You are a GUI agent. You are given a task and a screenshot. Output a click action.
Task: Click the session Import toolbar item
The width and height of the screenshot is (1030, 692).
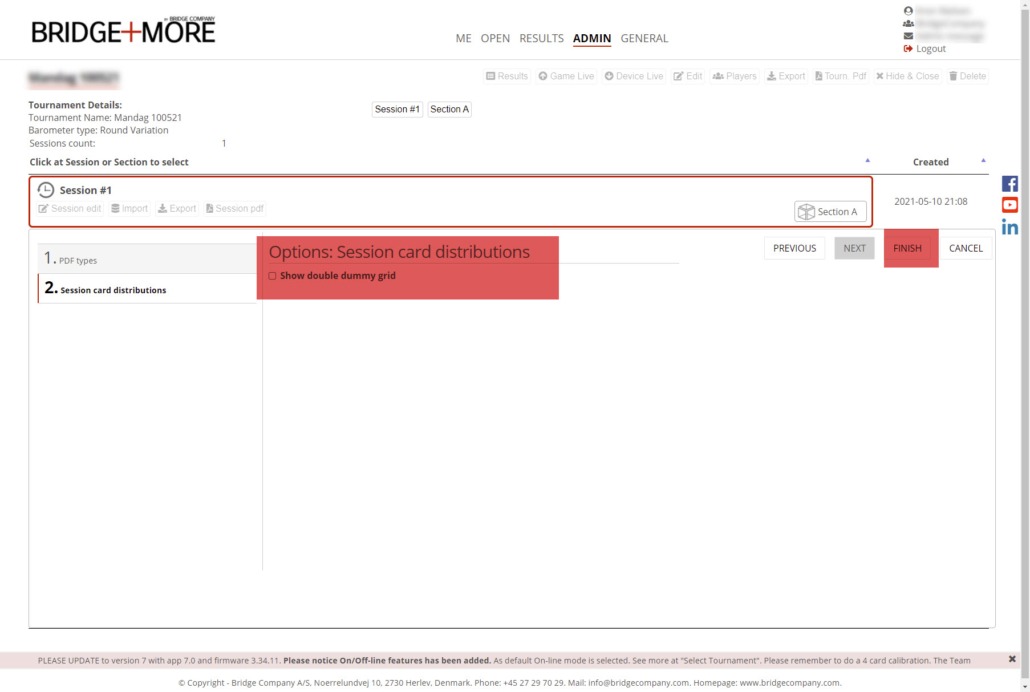coord(129,209)
